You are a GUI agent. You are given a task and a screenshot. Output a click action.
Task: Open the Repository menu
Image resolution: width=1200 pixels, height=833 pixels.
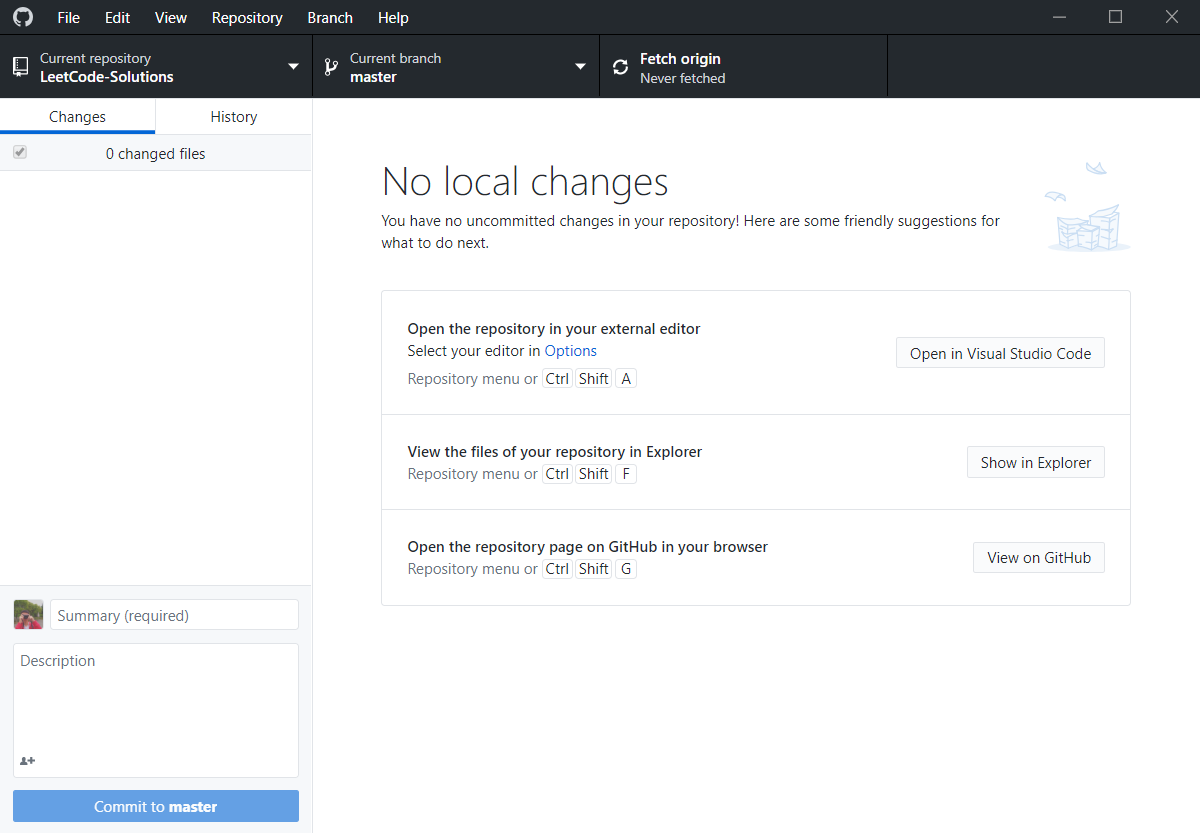pos(247,18)
